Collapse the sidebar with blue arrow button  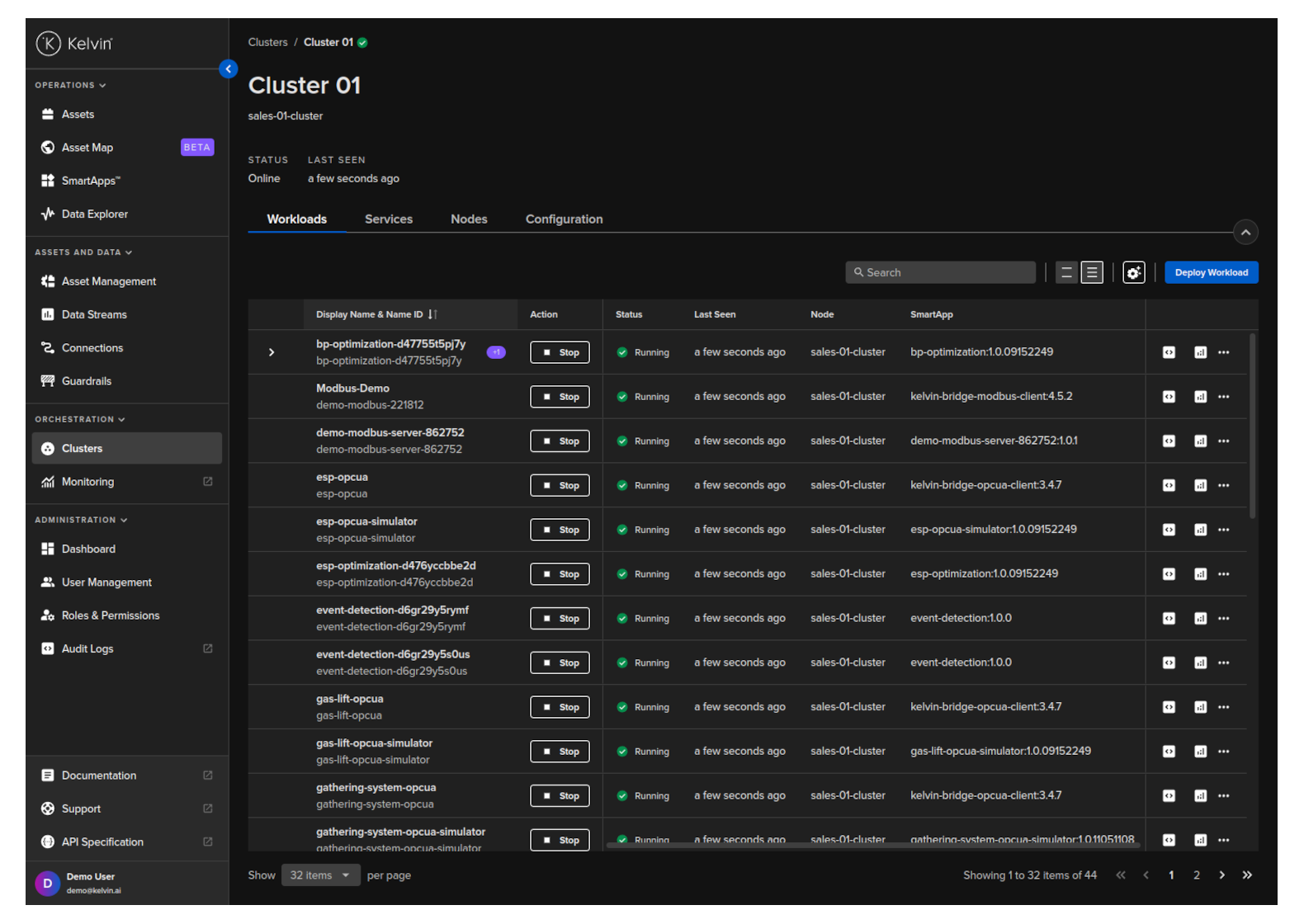(x=229, y=69)
